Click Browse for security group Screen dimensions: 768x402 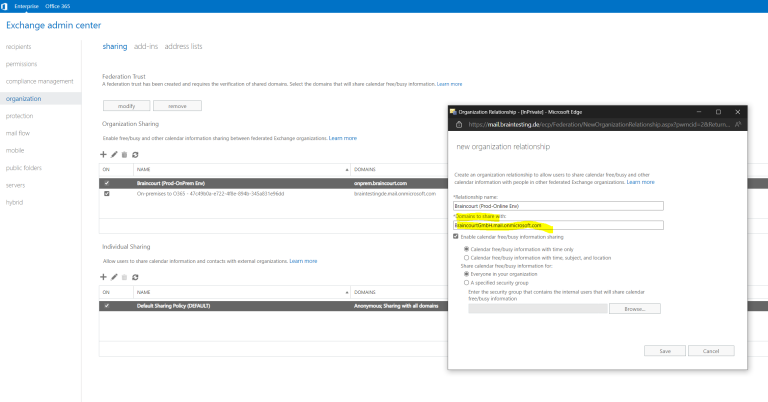point(635,309)
